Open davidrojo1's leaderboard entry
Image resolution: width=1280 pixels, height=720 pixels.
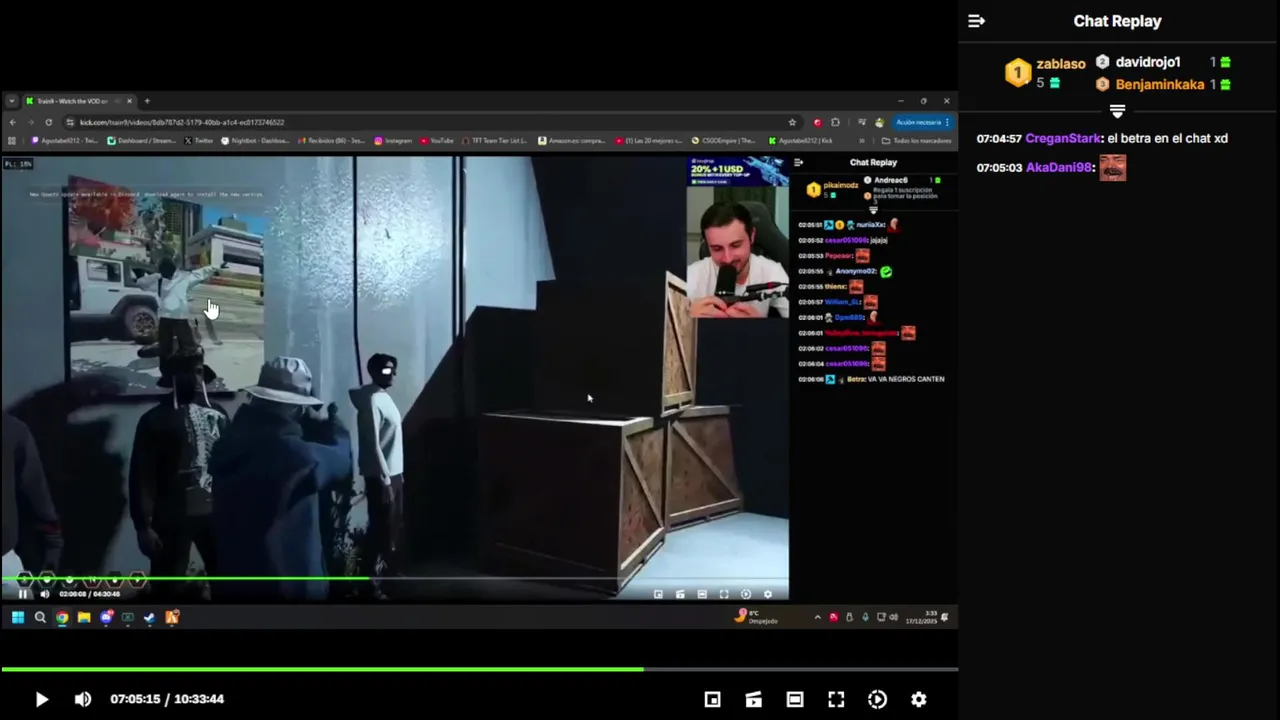(1148, 62)
